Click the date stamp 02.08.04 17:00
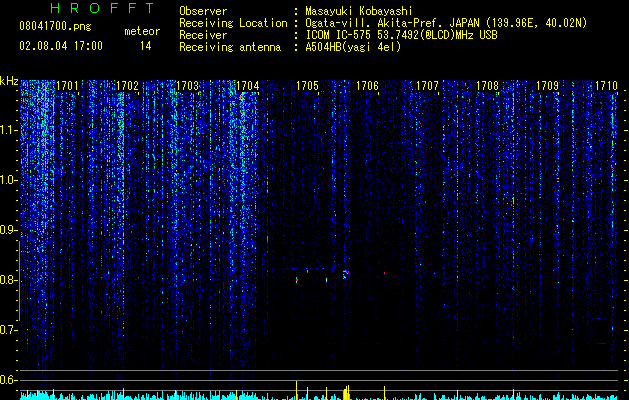The width and height of the screenshot is (629, 400). [x=61, y=46]
